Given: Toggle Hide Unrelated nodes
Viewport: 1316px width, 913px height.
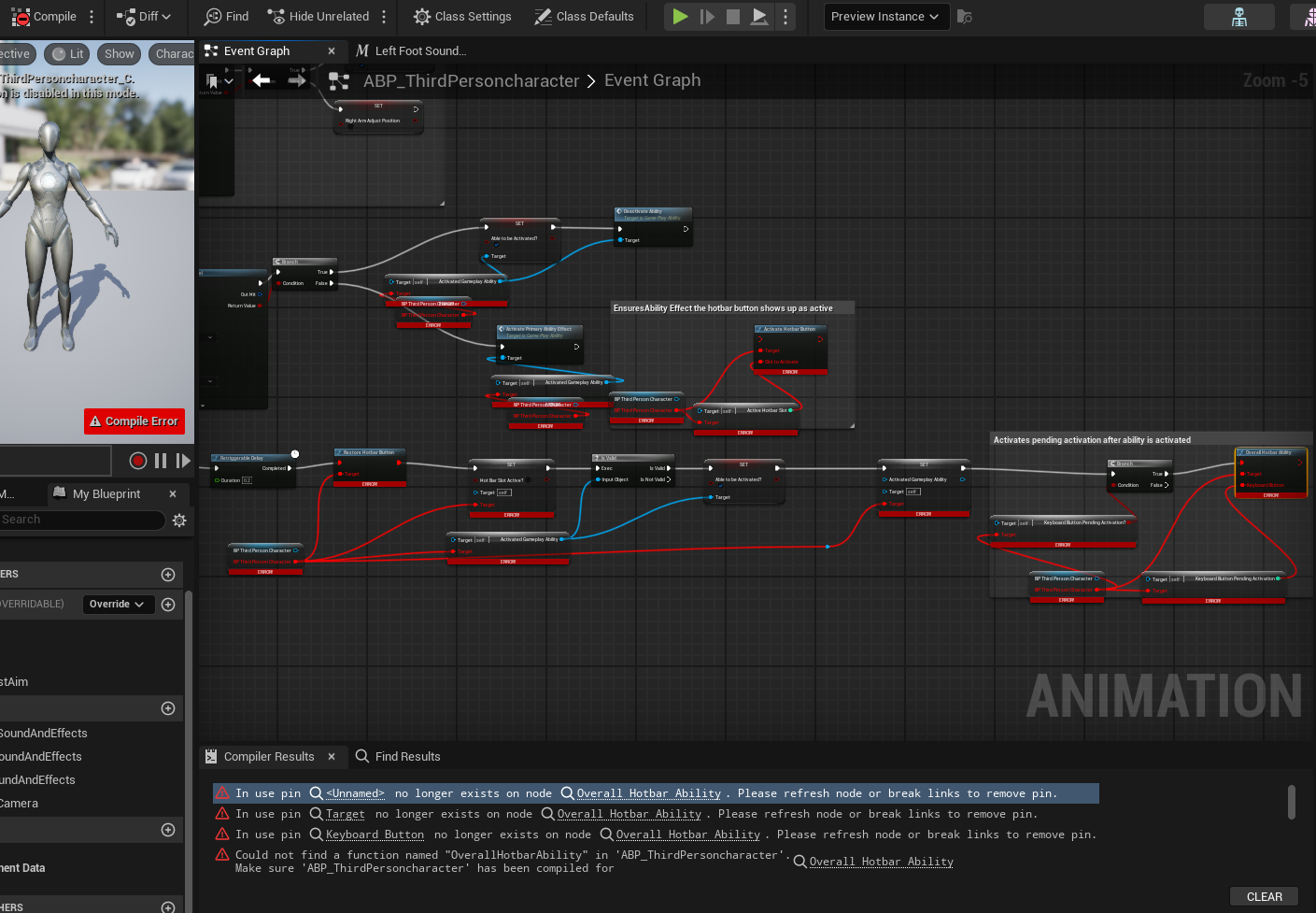Looking at the screenshot, I should click(x=318, y=17).
